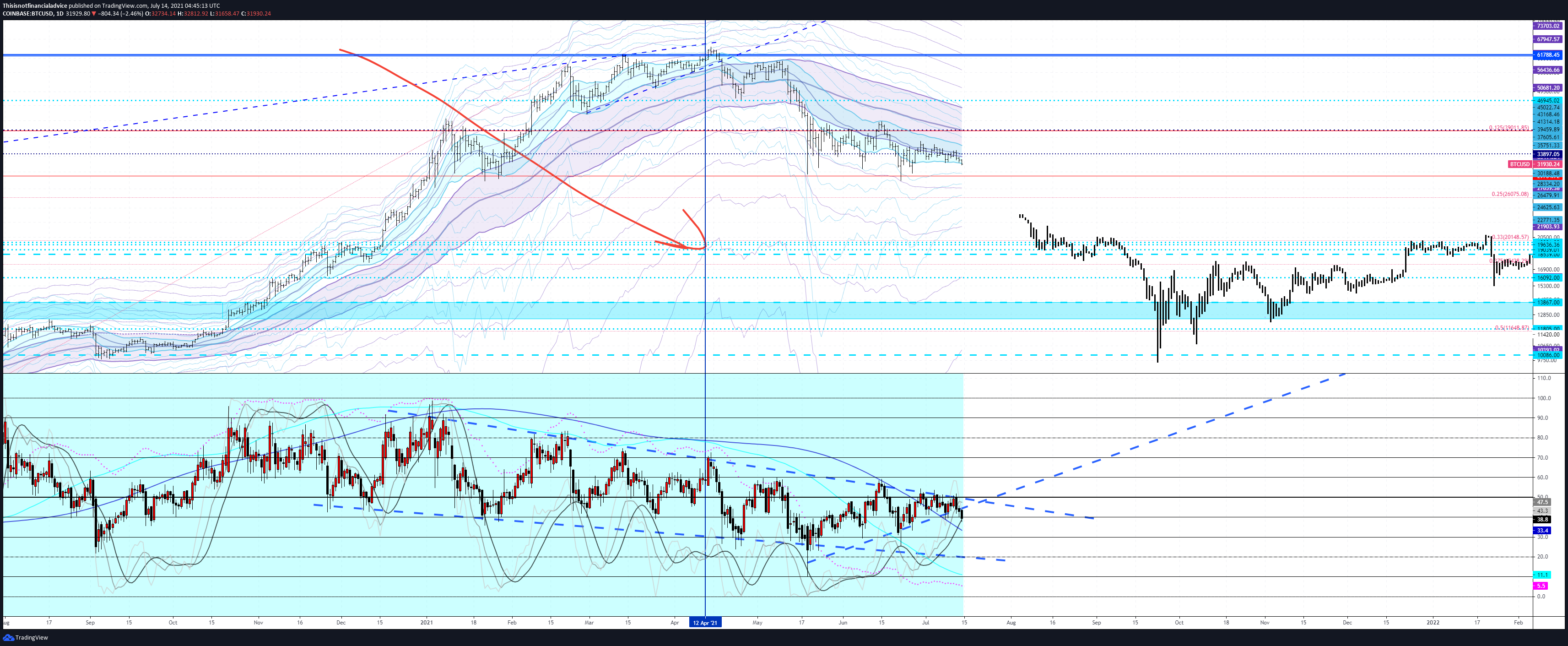
Task: Click the 33.4 blue indicator value
Action: click(1542, 531)
